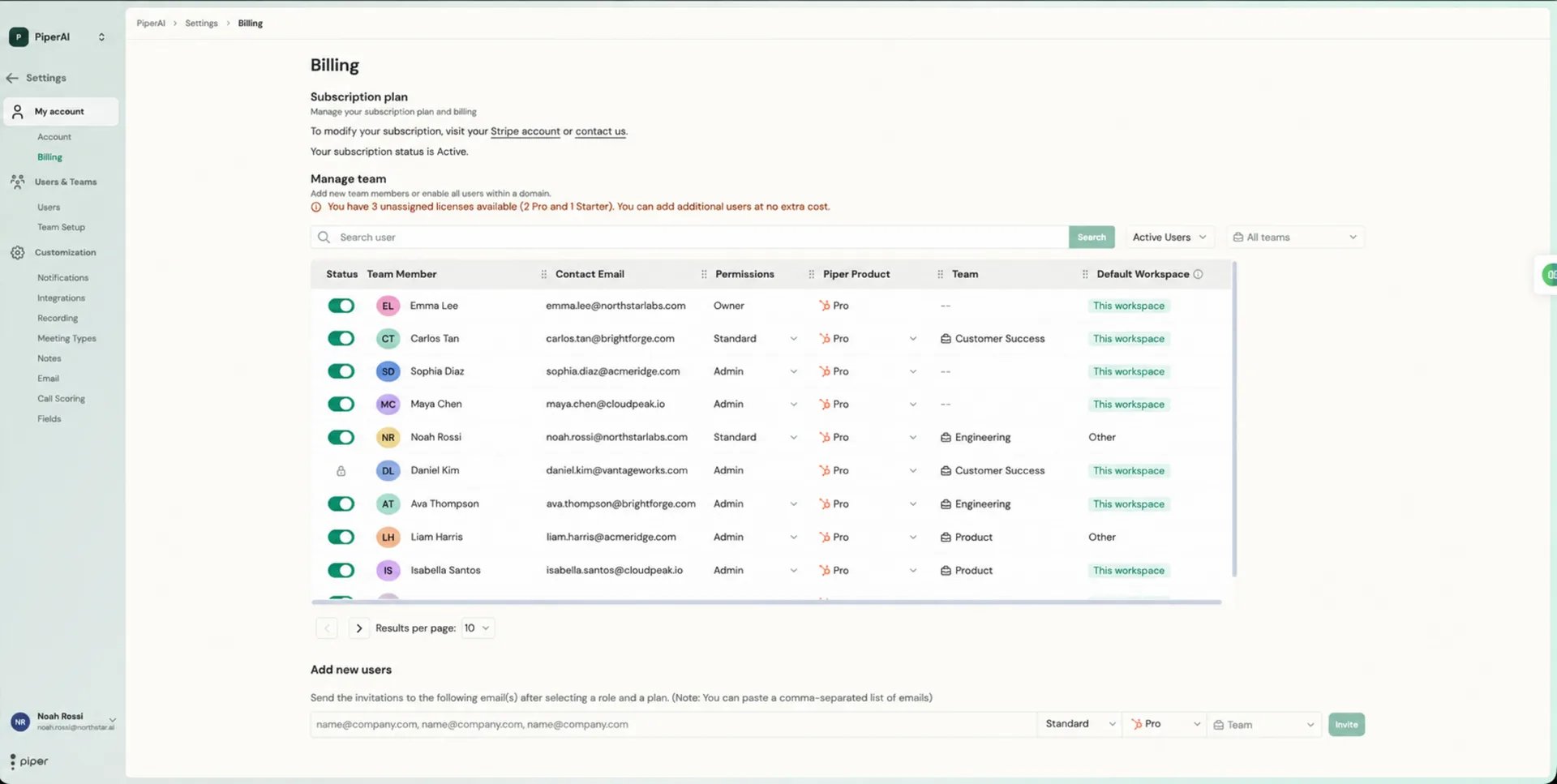Toggle Isabella Santos's status switch

tap(341, 570)
